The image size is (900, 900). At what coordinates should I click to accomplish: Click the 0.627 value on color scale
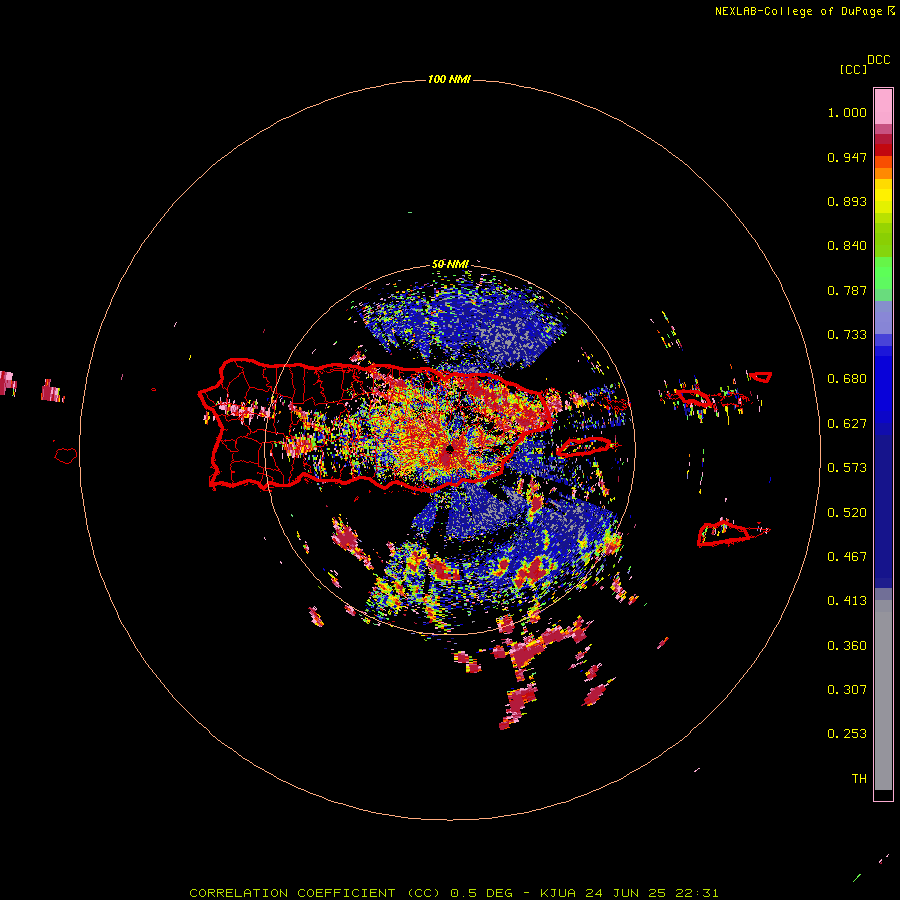[847, 424]
